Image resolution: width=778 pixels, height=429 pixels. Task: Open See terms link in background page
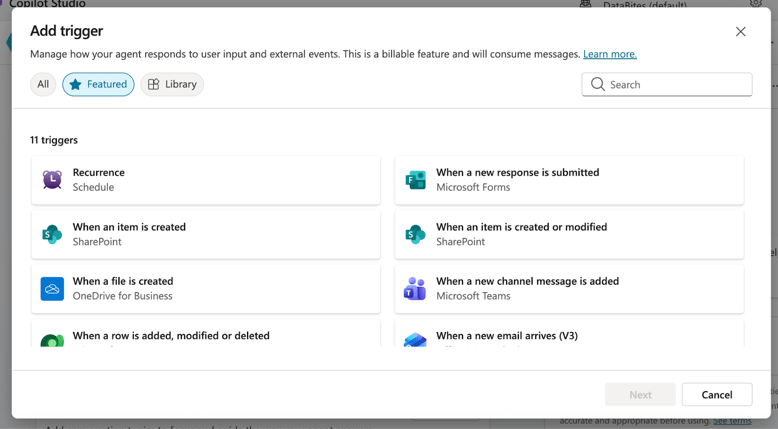pyautogui.click(x=732, y=421)
